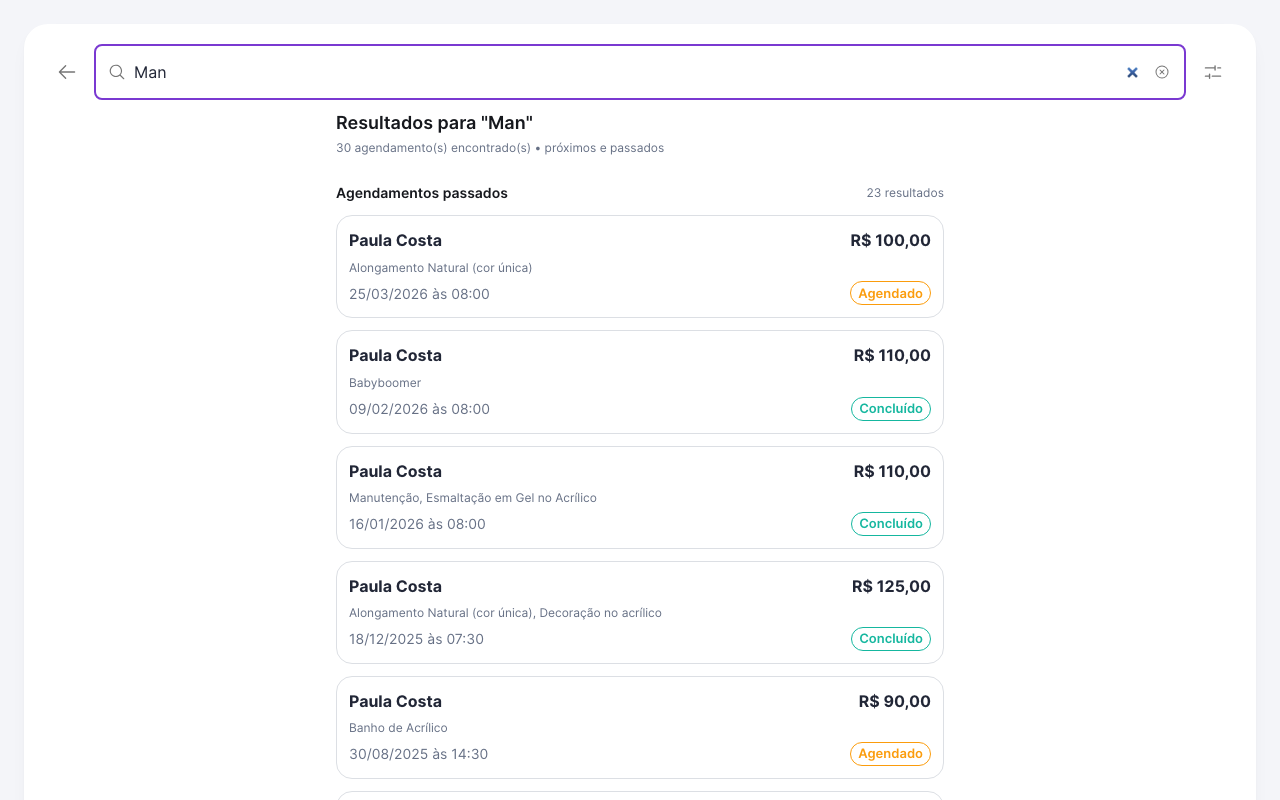Click the date "30/08/2025 às 14:30"

pos(418,754)
